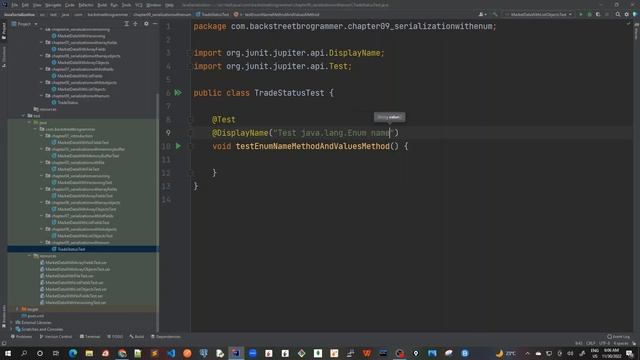This screenshot has width=640, height=360.
Task: Open taskbar search
Action: [x=24, y=353]
